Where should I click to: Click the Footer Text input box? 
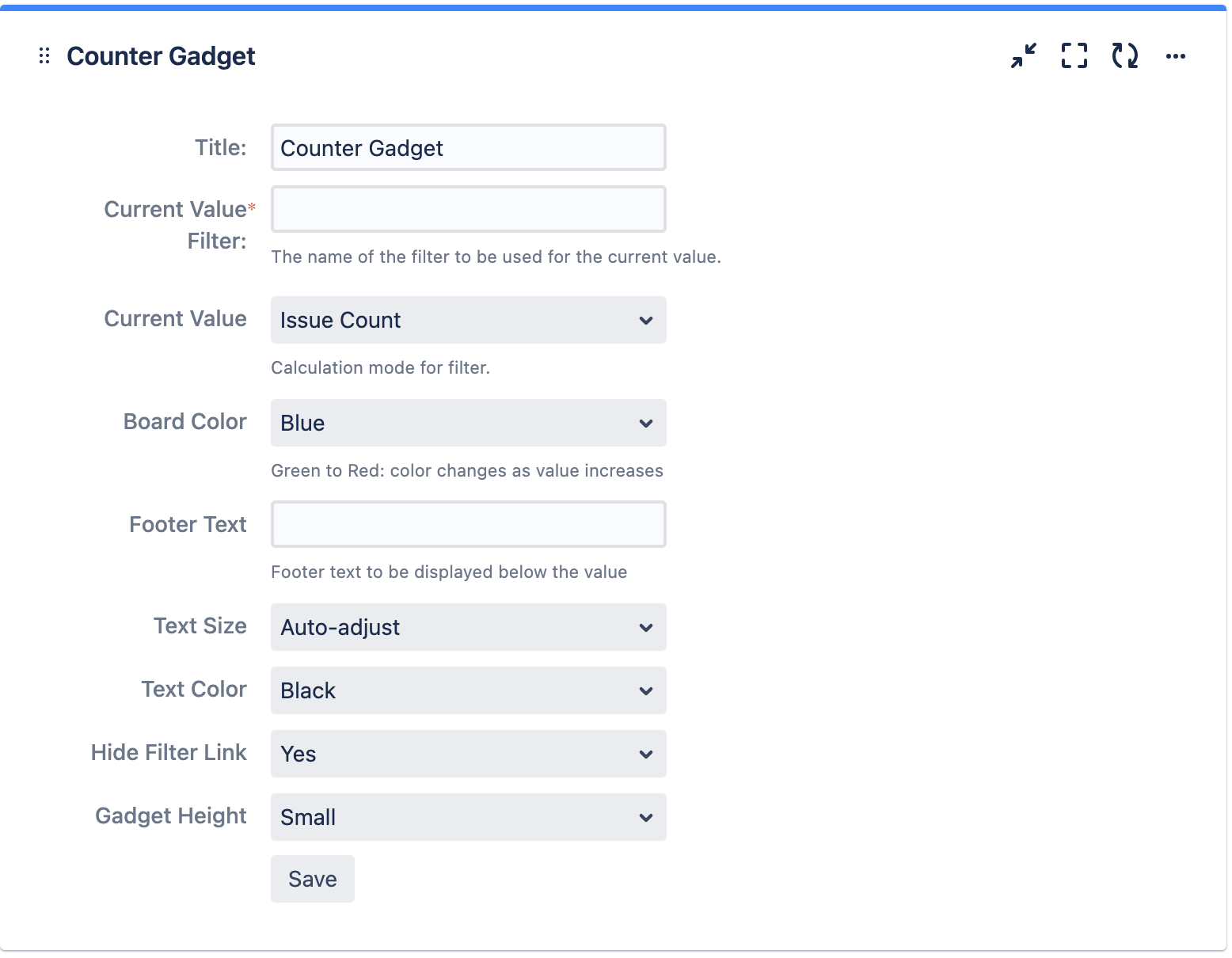[468, 524]
